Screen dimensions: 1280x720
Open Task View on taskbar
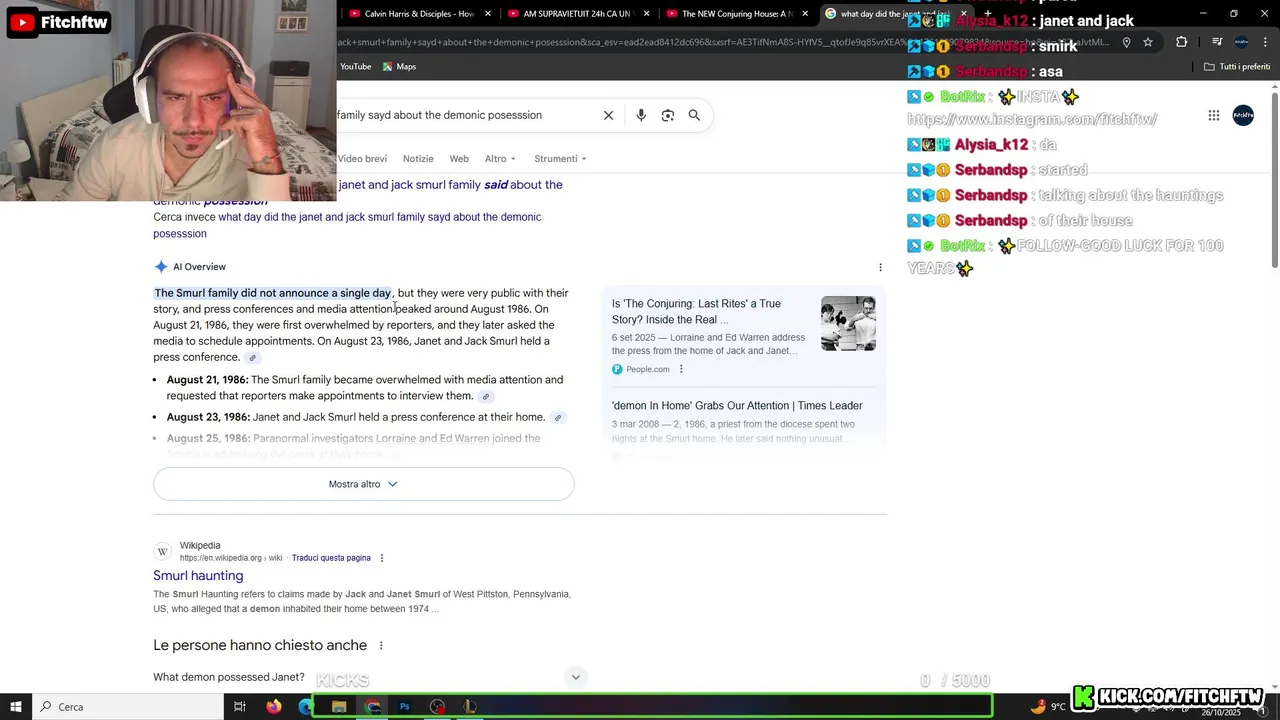[240, 707]
